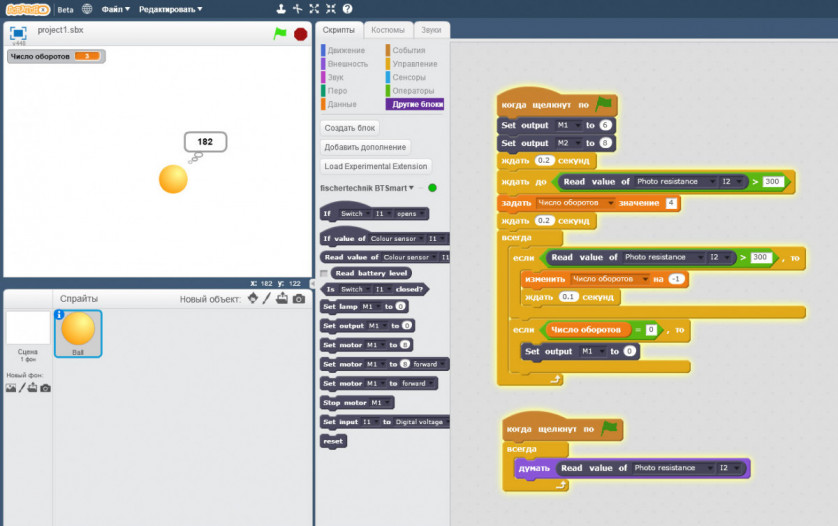Image resolution: width=838 pixels, height=526 pixels.
Task: Click the reset block in palette
Action: pyautogui.click(x=333, y=441)
